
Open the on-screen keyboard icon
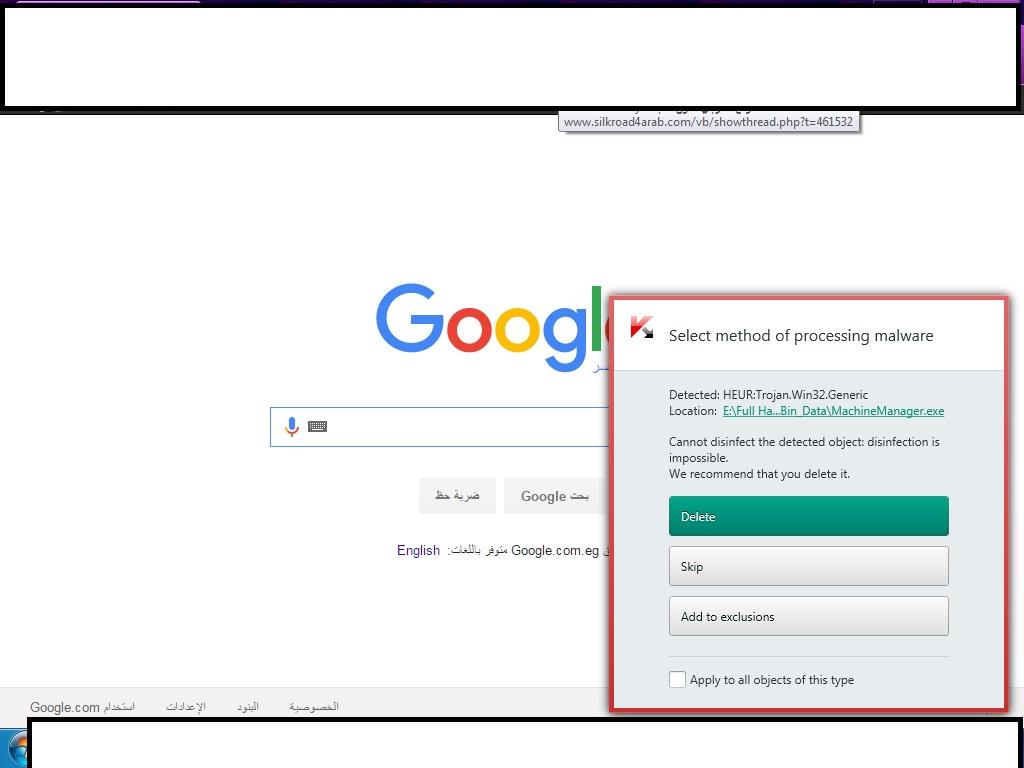(317, 426)
